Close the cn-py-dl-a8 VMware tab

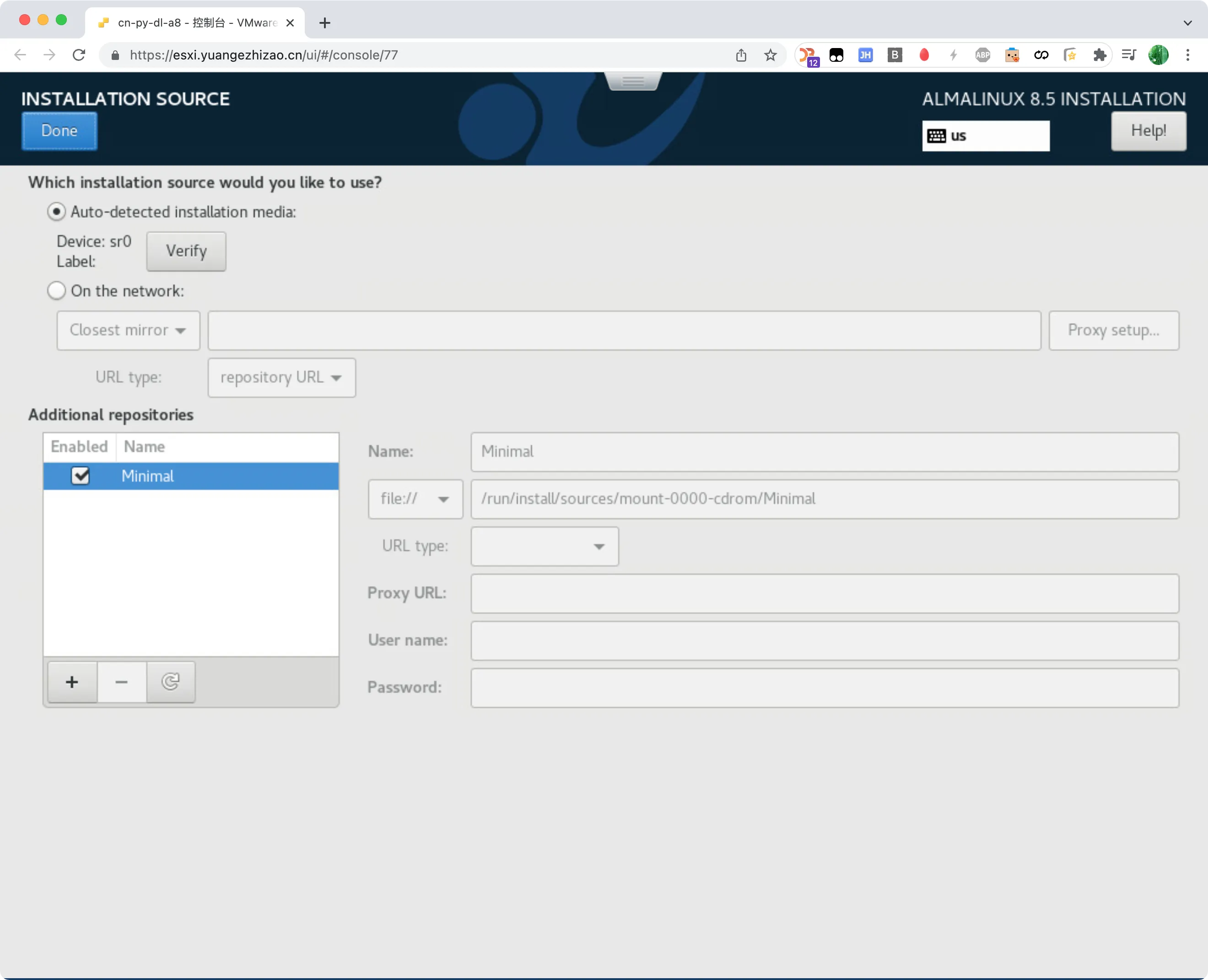coord(290,22)
